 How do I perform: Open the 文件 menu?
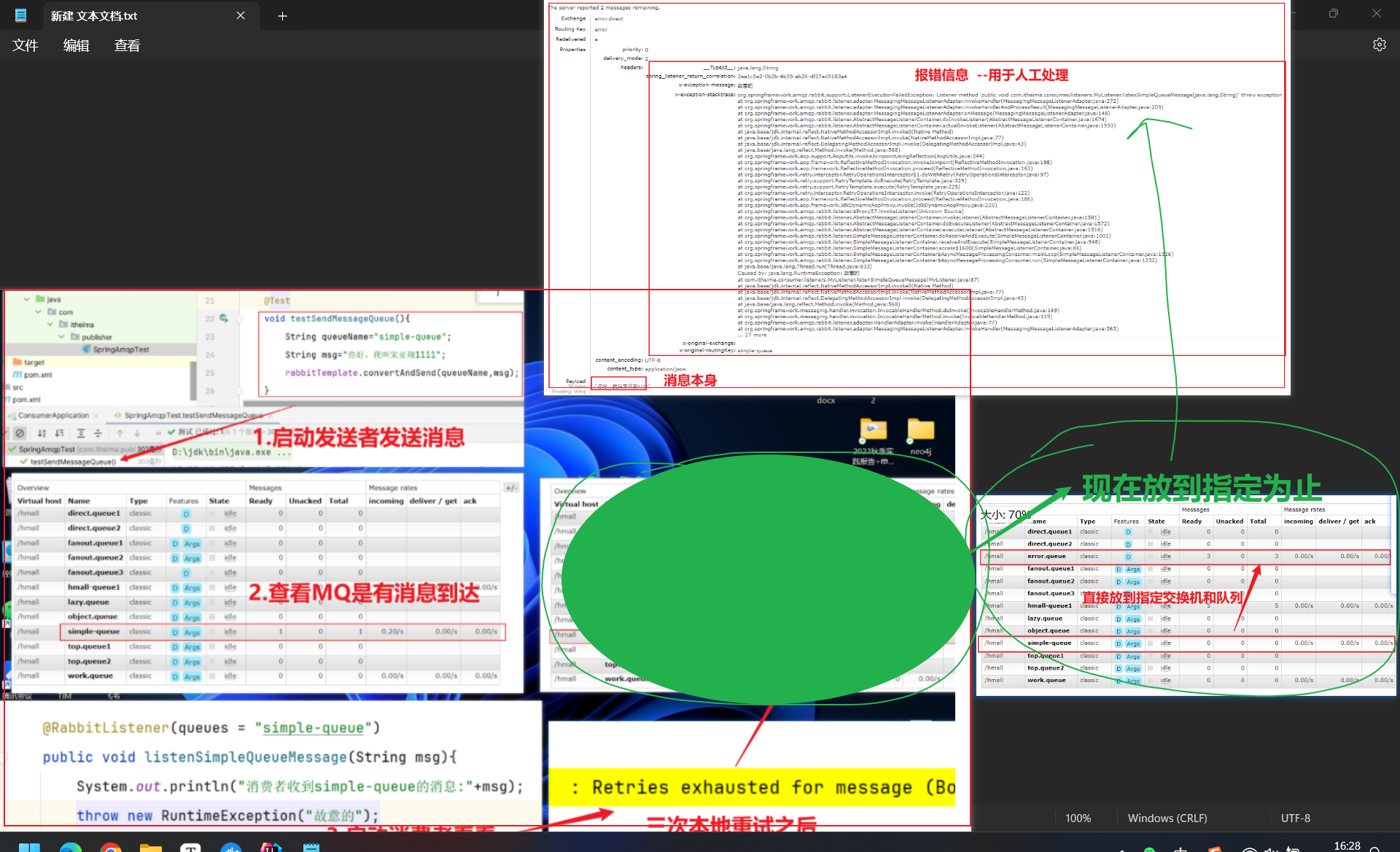26,45
